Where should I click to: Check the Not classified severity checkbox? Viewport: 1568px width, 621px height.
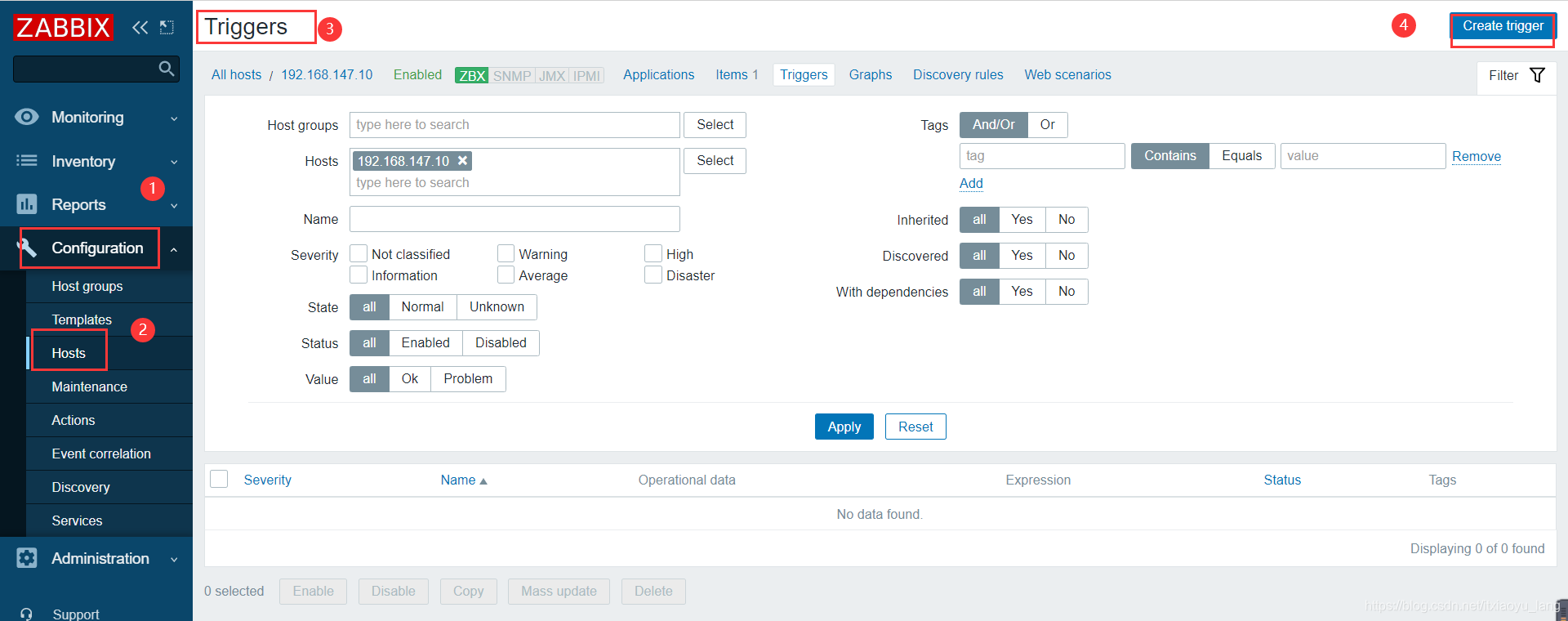pyautogui.click(x=359, y=253)
